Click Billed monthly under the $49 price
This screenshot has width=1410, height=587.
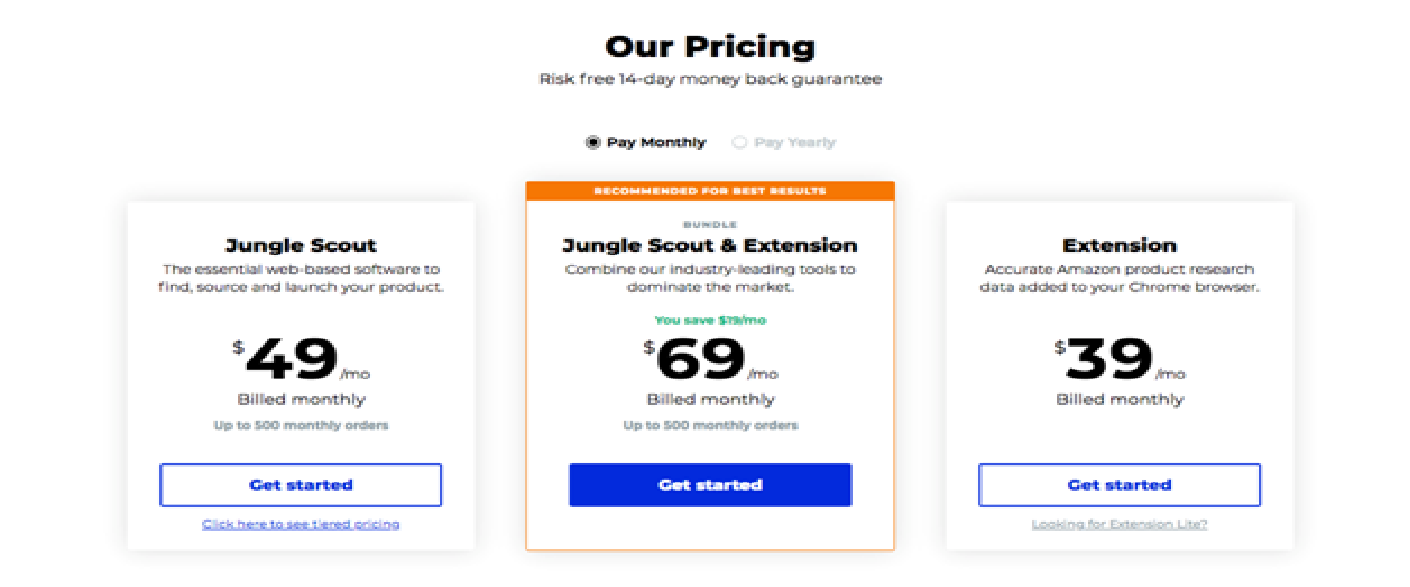coord(301,400)
